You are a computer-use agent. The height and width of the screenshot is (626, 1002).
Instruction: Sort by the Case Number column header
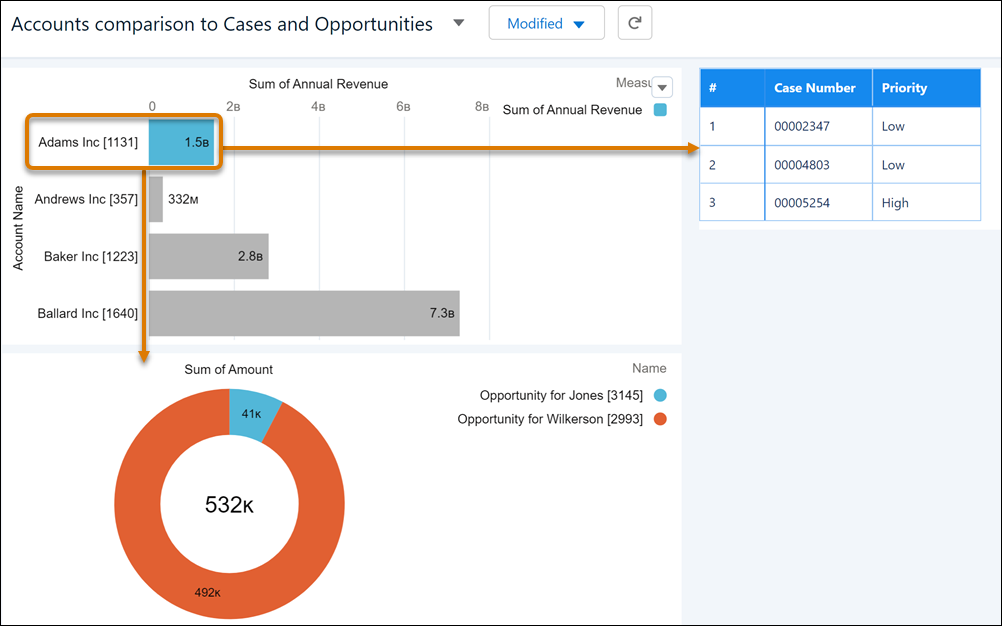818,88
